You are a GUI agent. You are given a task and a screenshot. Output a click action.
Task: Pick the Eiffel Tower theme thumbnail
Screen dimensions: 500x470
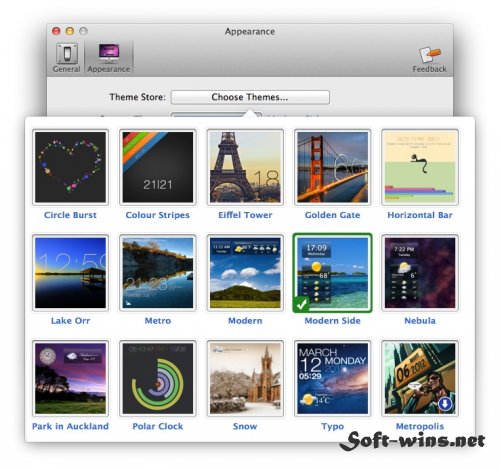coord(245,167)
